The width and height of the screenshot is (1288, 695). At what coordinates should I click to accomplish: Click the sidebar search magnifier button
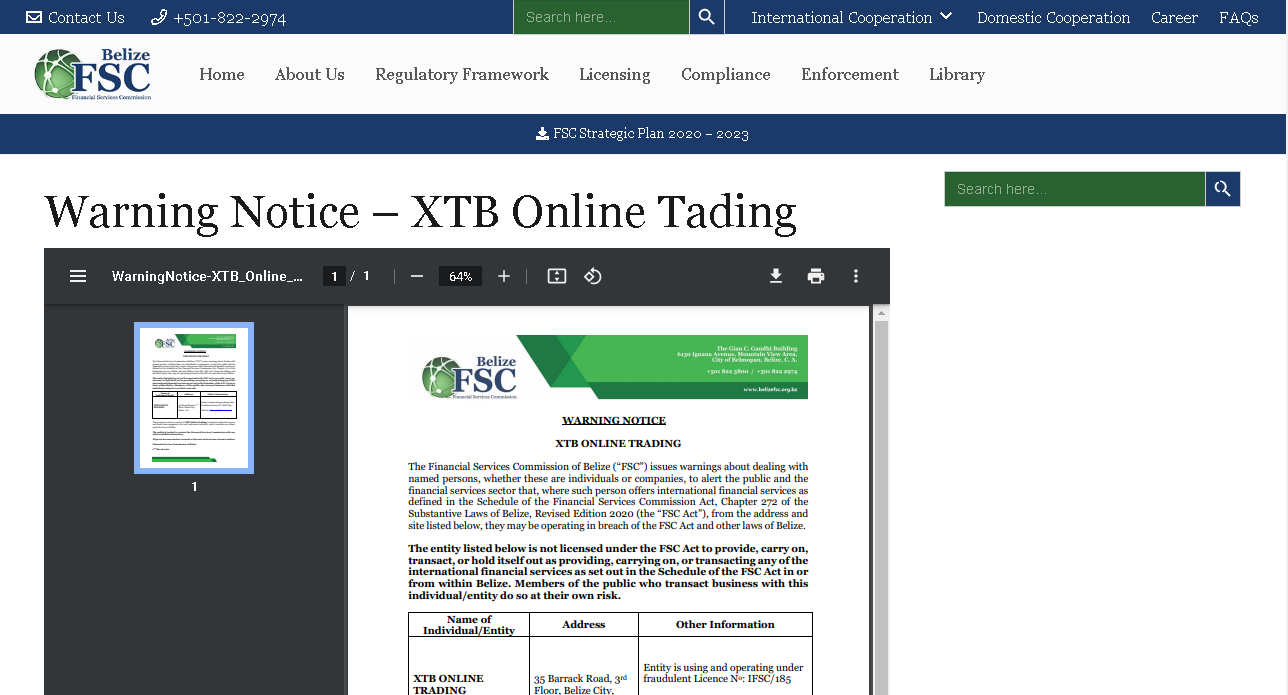pyautogui.click(x=1223, y=189)
